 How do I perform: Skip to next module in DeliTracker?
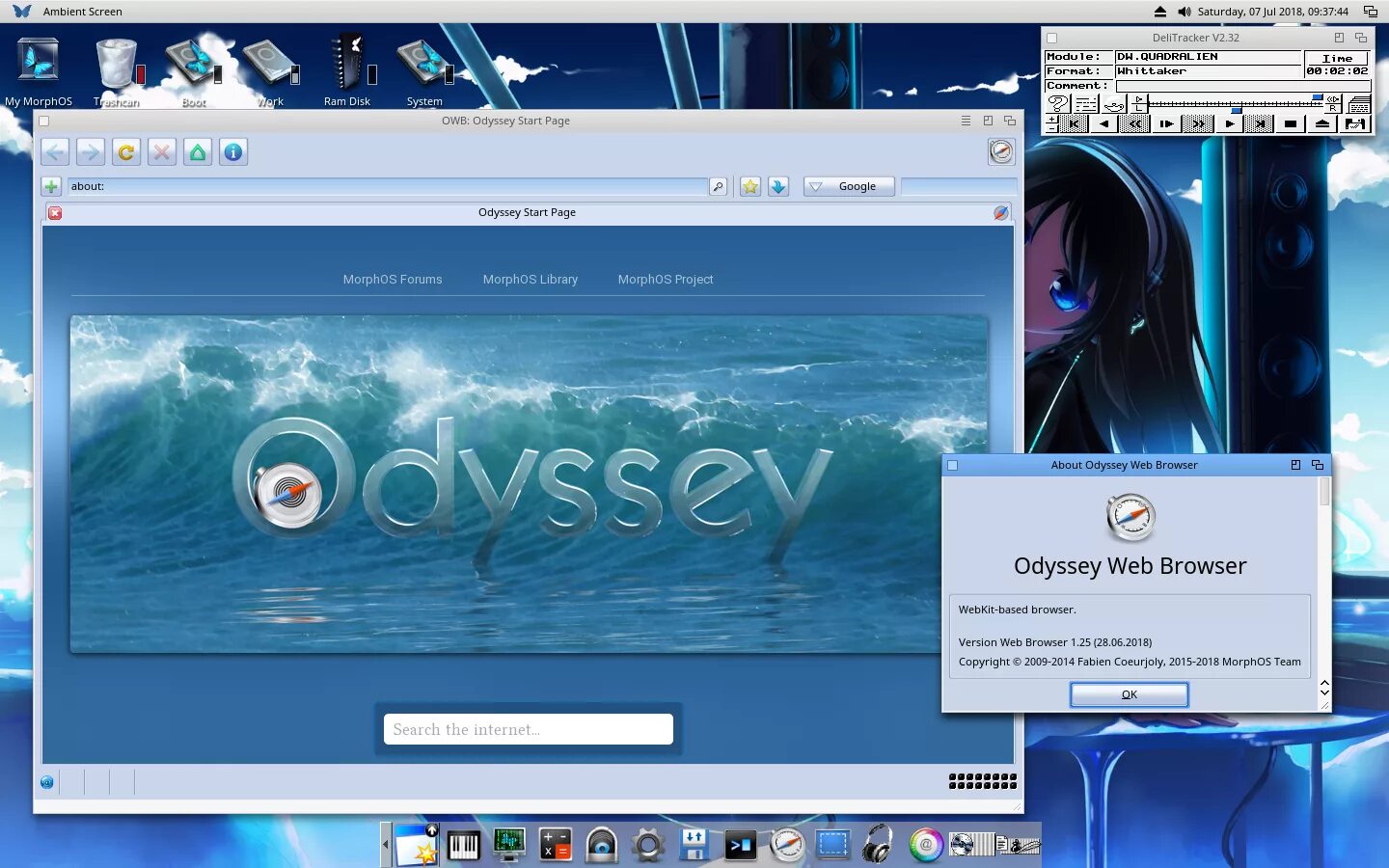pyautogui.click(x=1259, y=123)
